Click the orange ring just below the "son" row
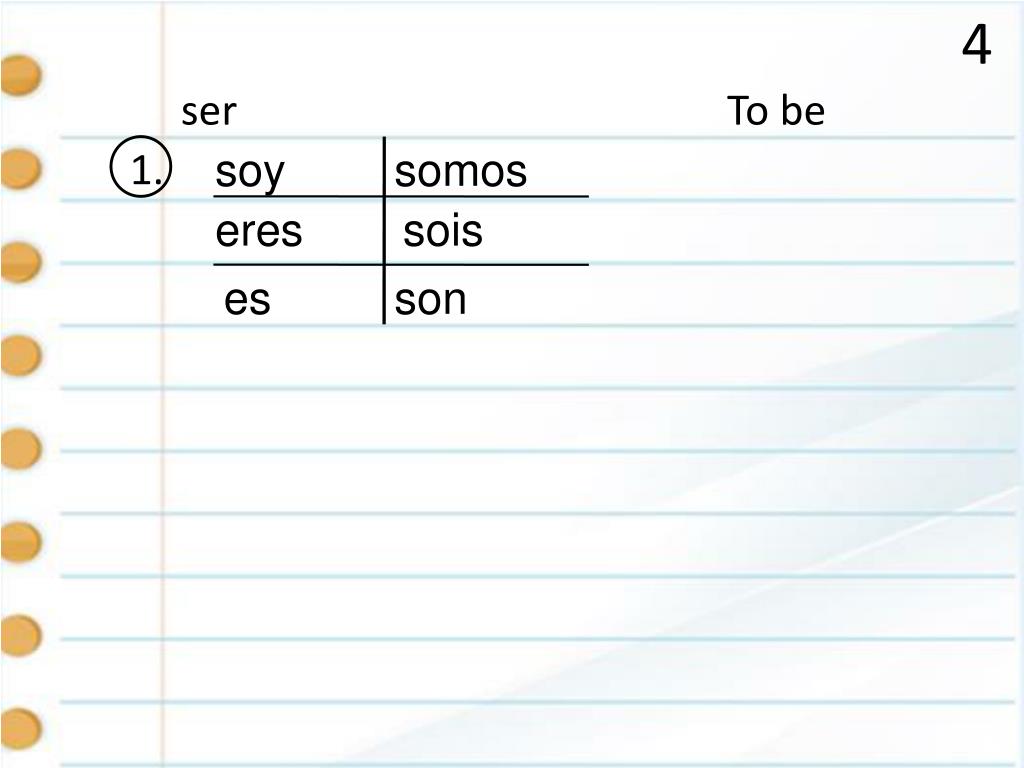 (21, 355)
